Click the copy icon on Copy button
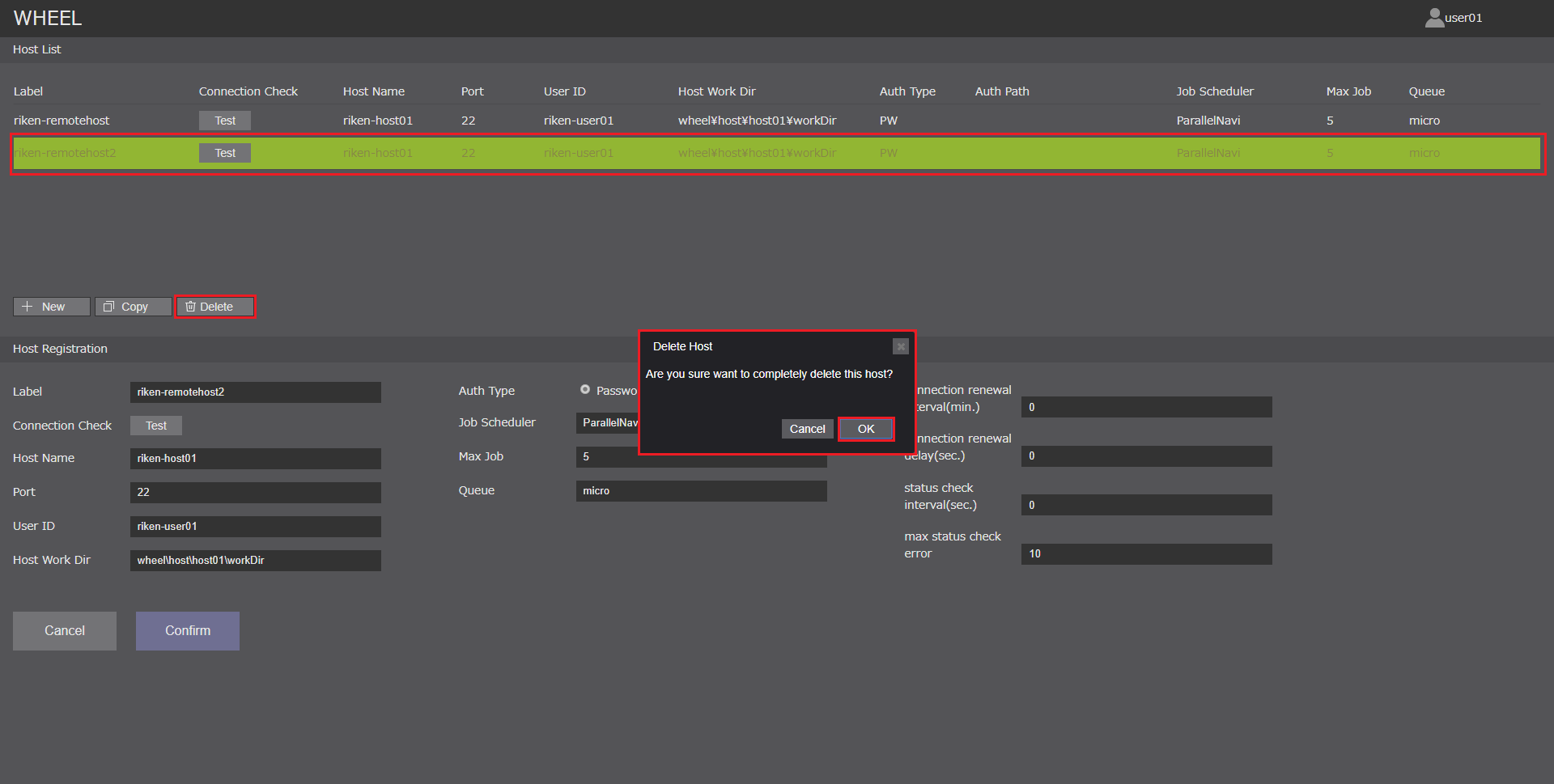Screen dimensions: 1554x784 pos(108,307)
